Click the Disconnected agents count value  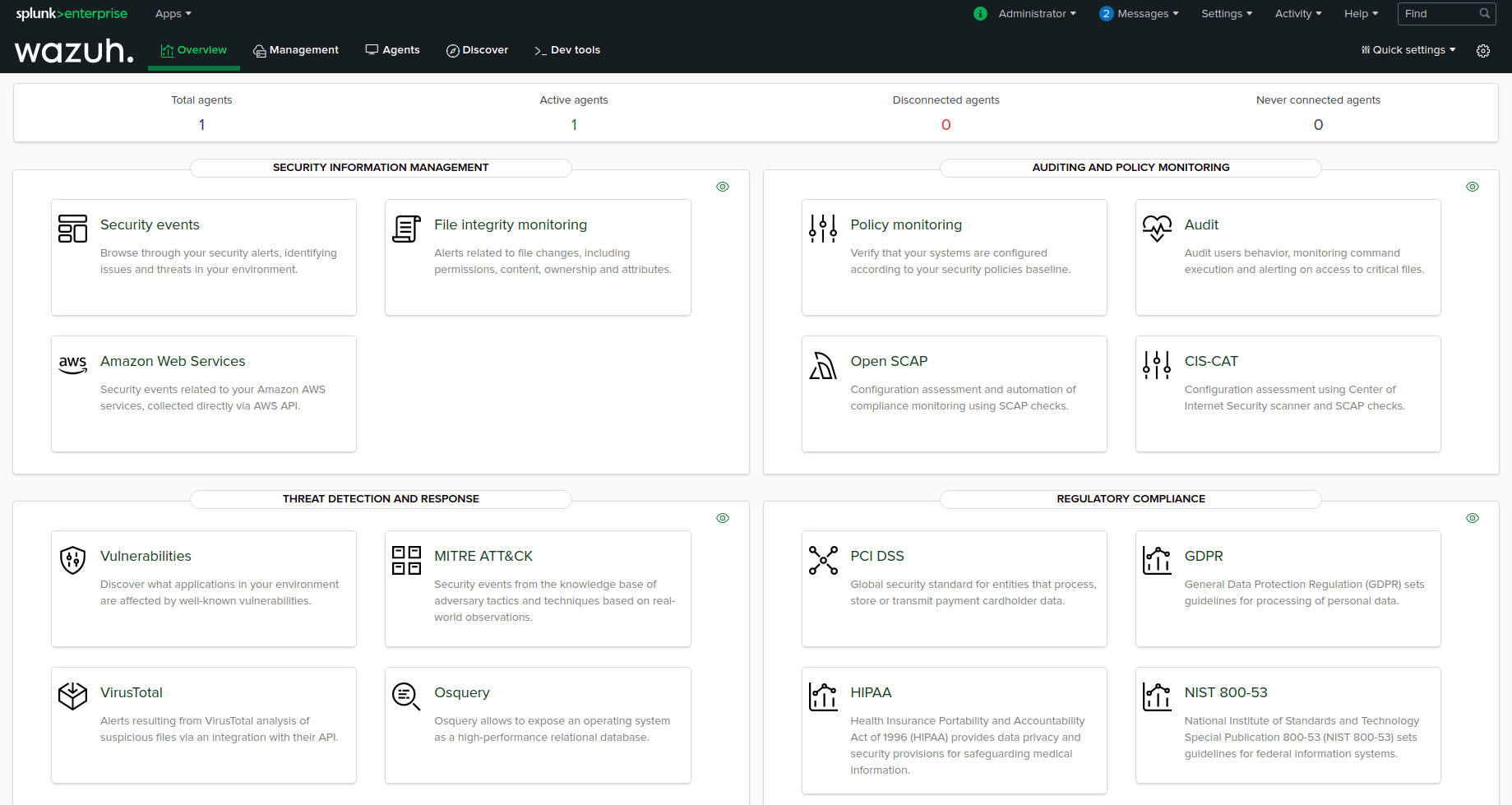(946, 124)
